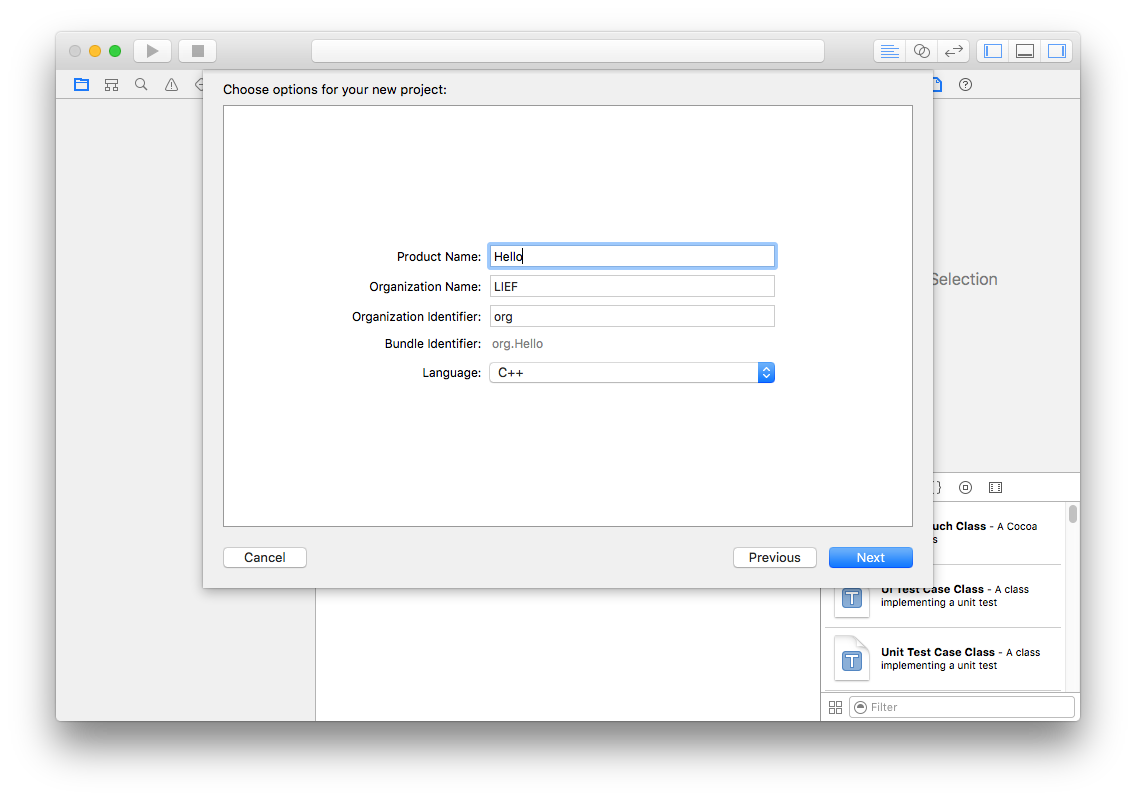Show the Object library tab
The image size is (1136, 801).
click(x=965, y=488)
